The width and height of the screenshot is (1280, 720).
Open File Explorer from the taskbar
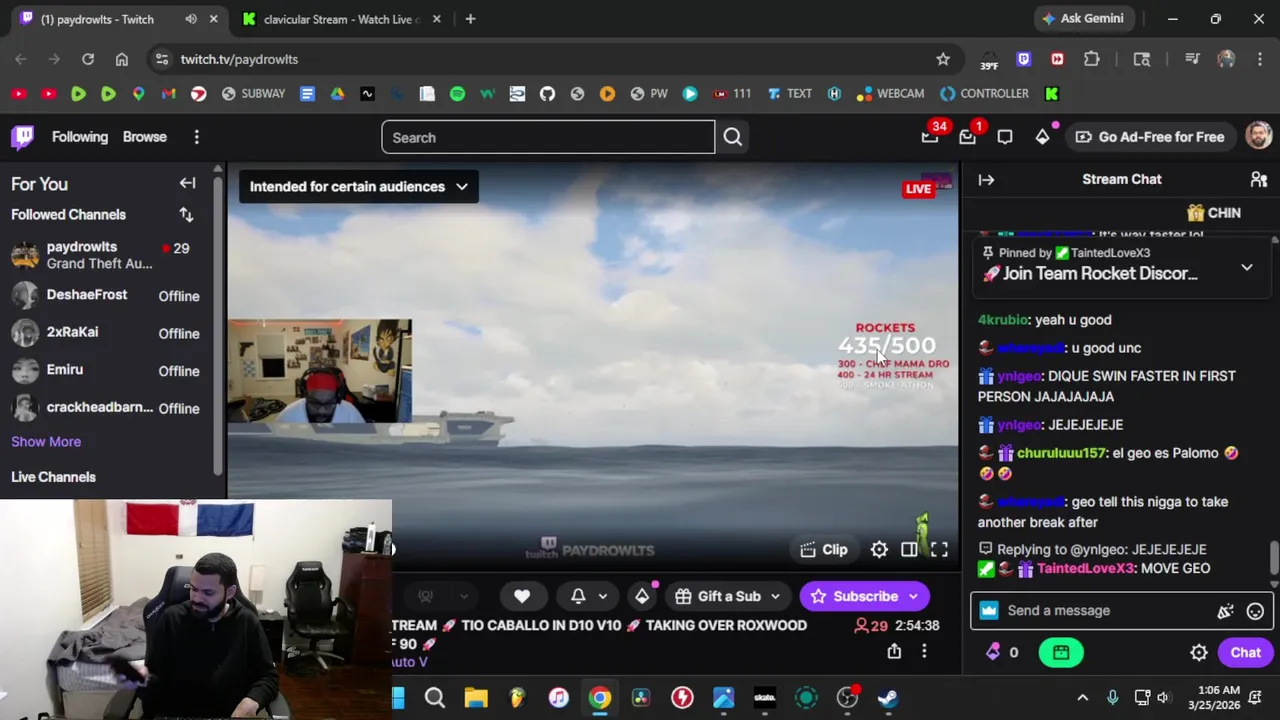tap(475, 698)
